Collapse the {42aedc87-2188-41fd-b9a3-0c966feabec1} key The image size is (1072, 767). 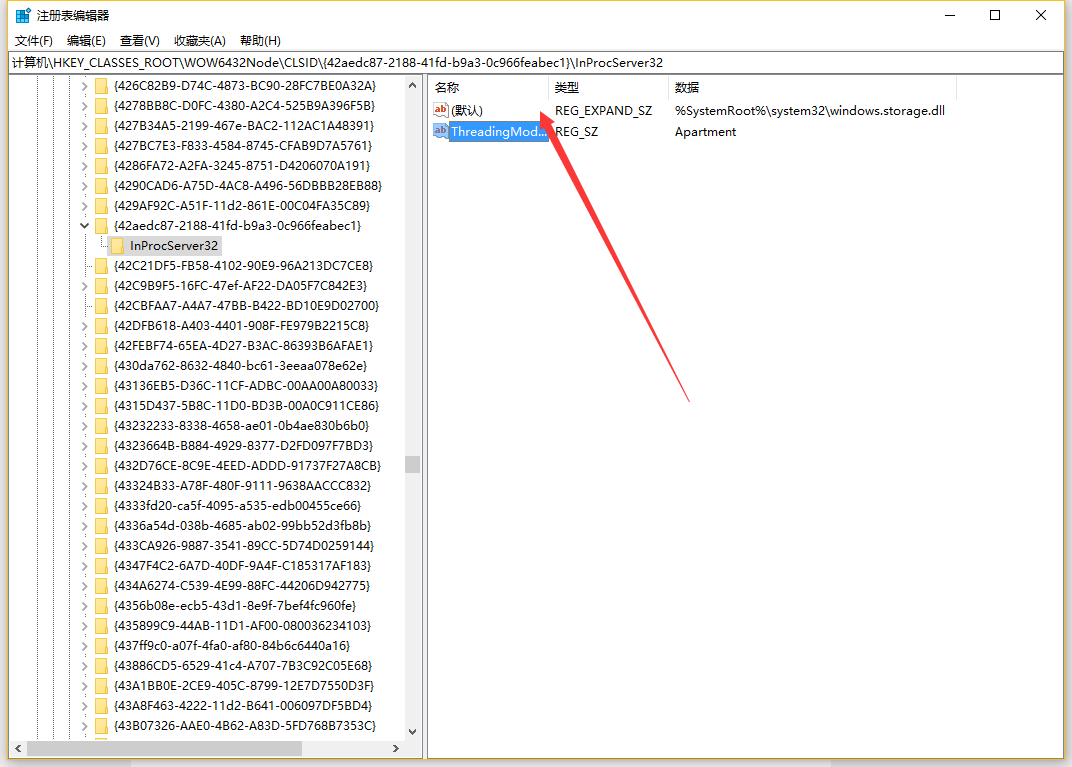pos(84,226)
